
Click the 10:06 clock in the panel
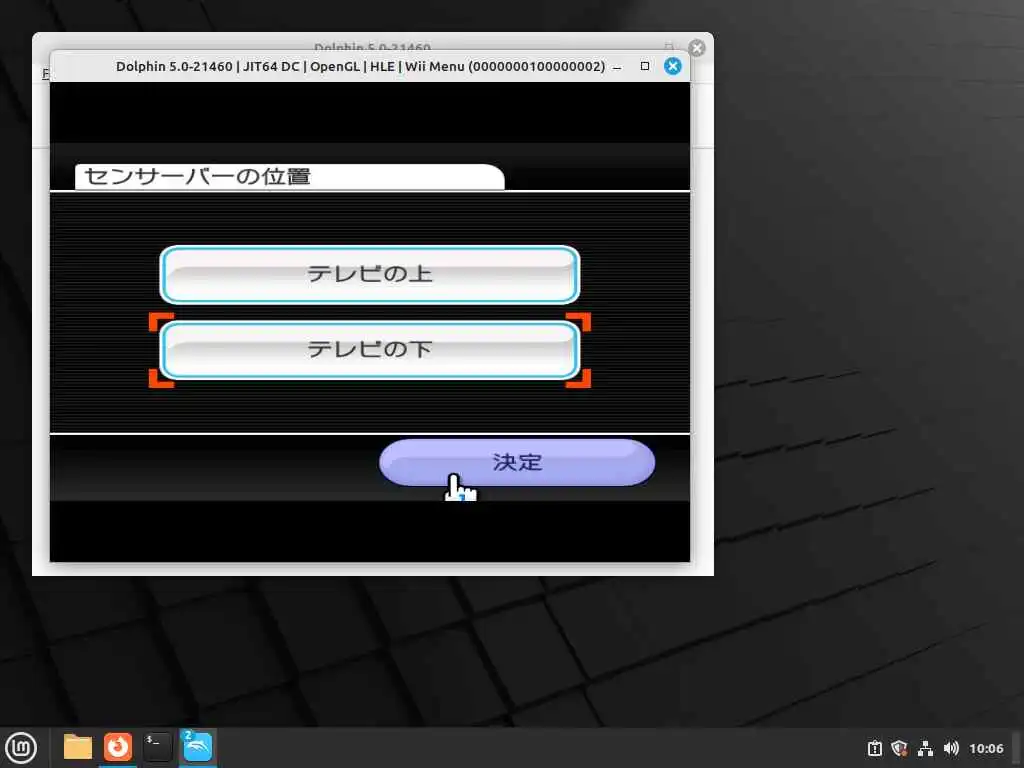click(x=986, y=748)
